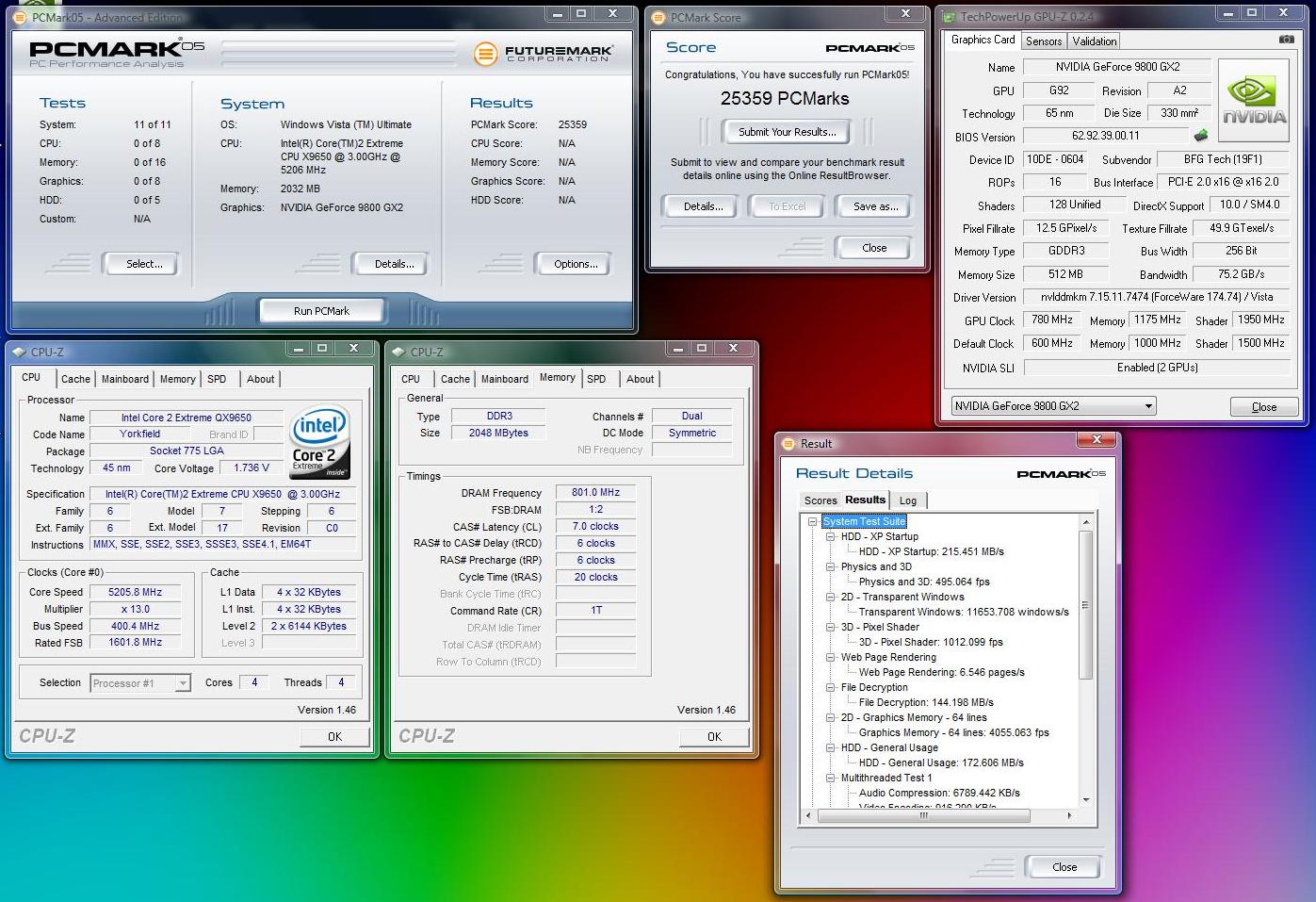Open the SPD tab in CPU-Z Memory window
Screen dimensions: 1316x902
(x=596, y=379)
